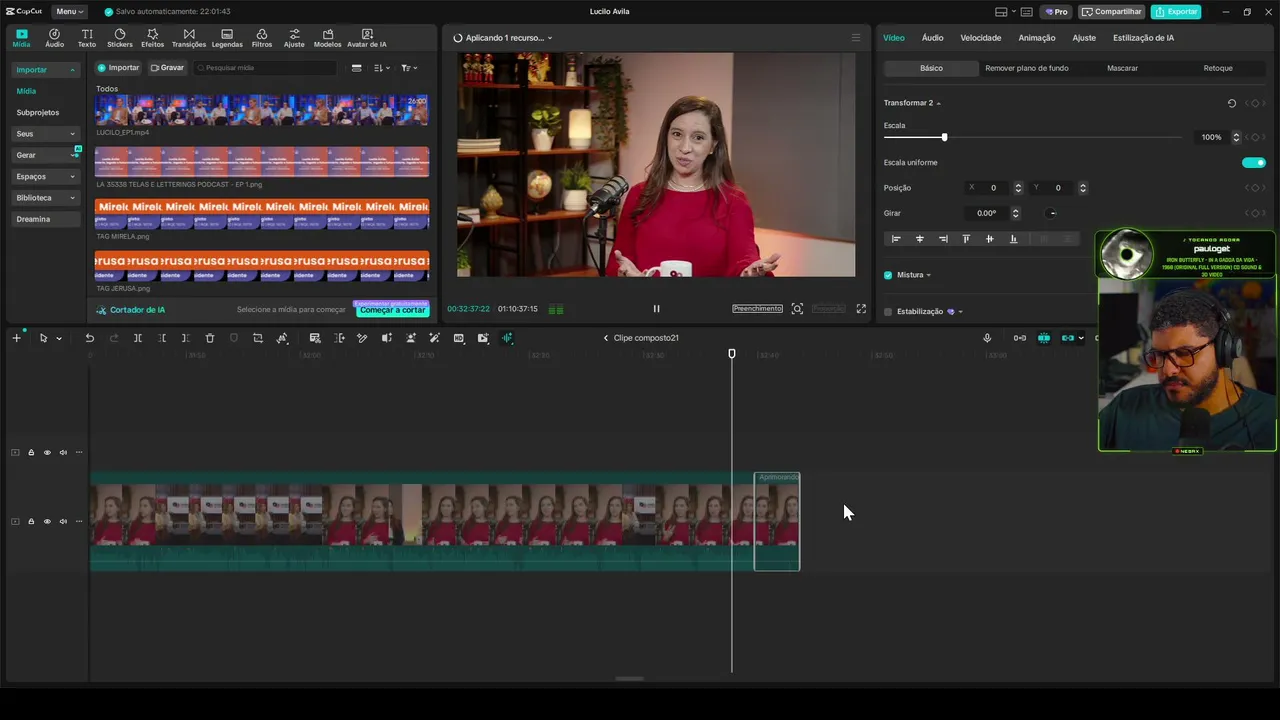Open the Ajuste tab in top toolbar
1280x720 pixels.
point(294,38)
